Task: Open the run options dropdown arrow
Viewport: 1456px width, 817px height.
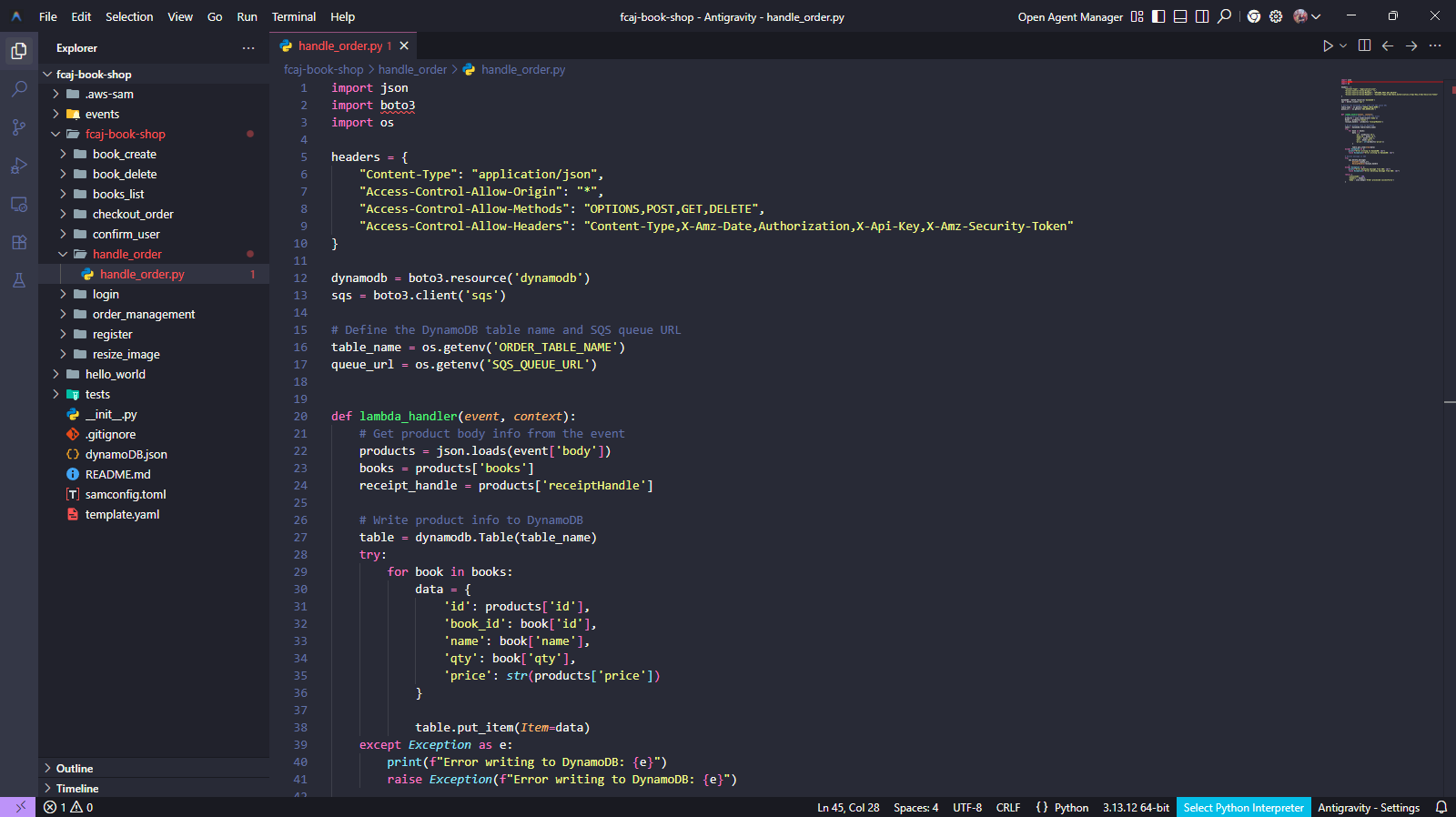Action: (1343, 45)
